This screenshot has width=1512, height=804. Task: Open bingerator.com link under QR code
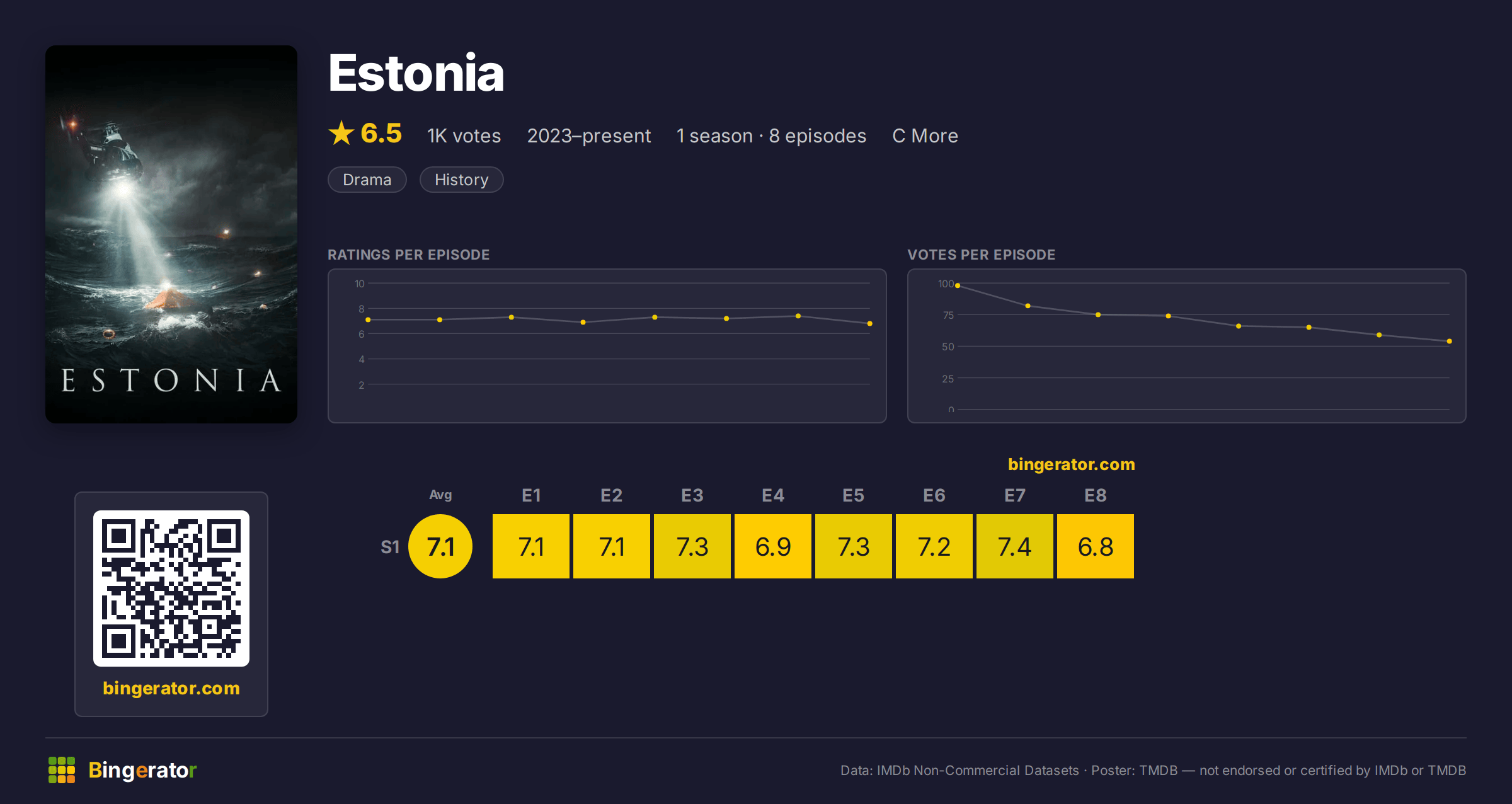pyautogui.click(x=171, y=688)
